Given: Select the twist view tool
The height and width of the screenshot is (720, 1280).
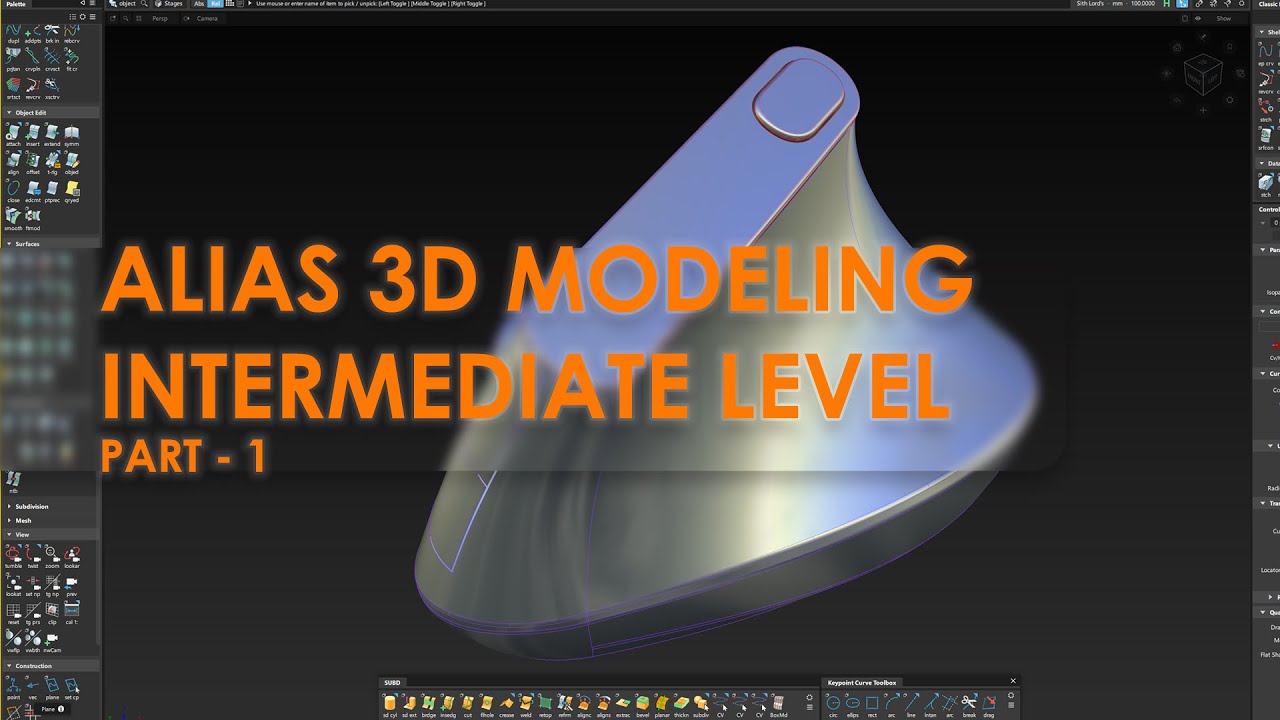Looking at the screenshot, I should (33, 557).
